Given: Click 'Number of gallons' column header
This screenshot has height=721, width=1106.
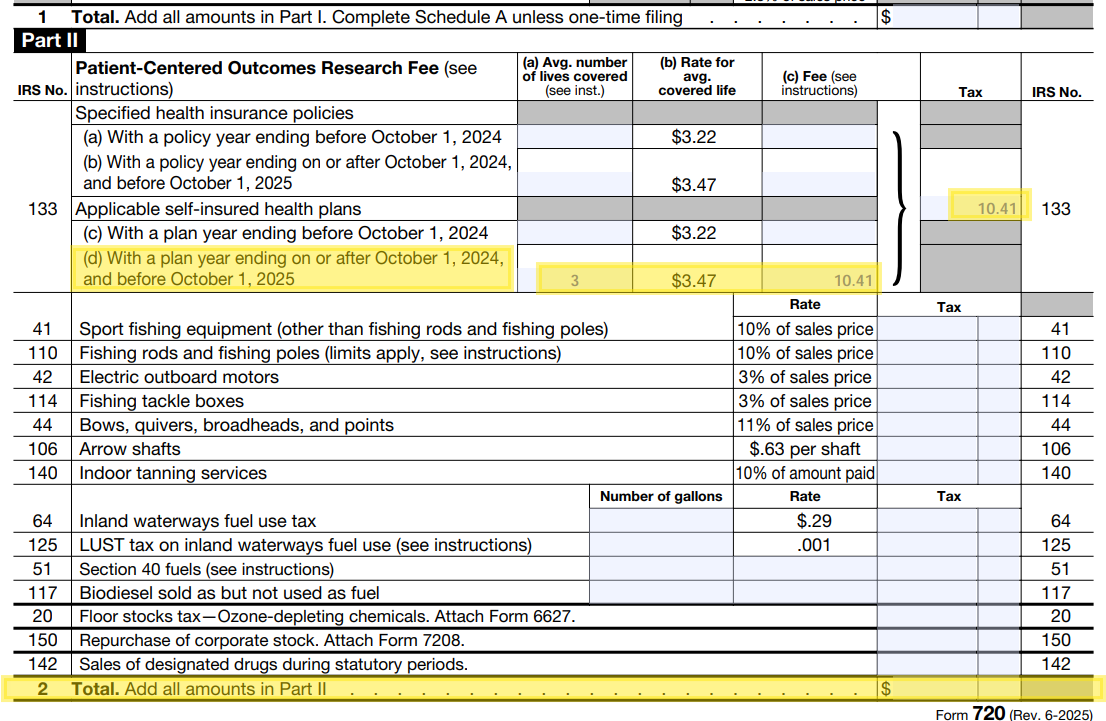Looking at the screenshot, I should (661, 496).
